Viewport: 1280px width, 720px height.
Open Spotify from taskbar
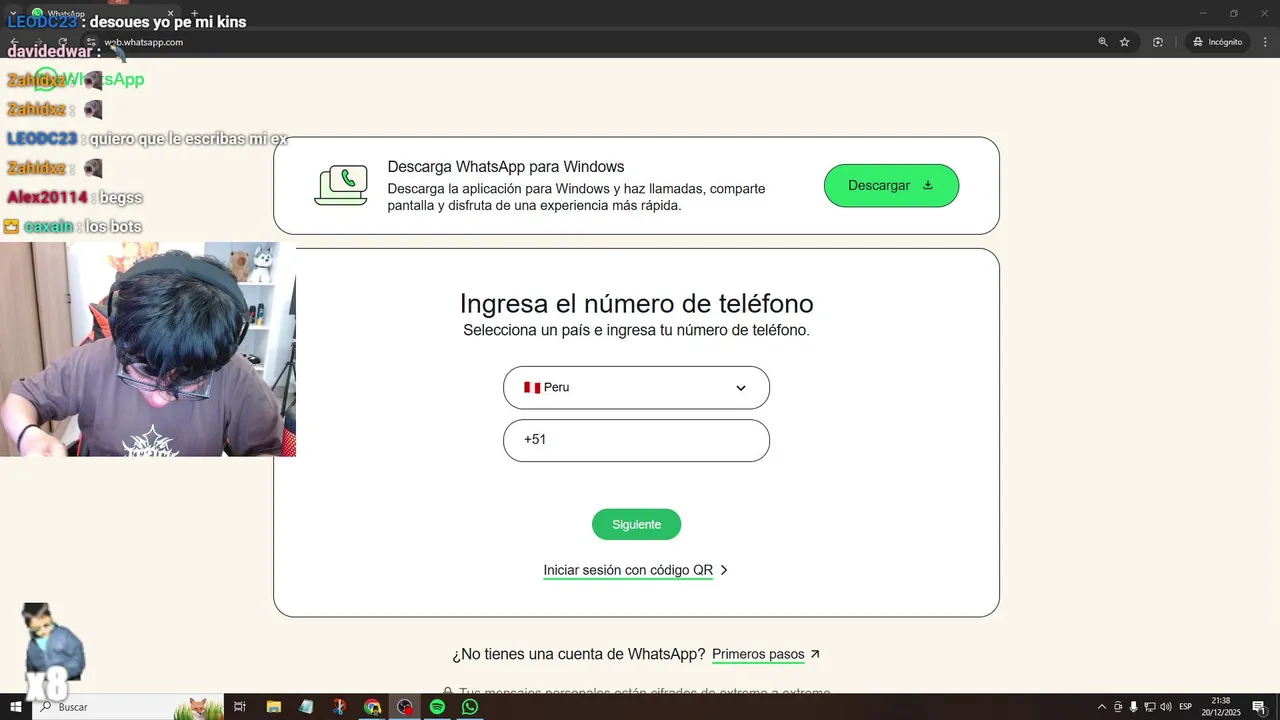437,706
